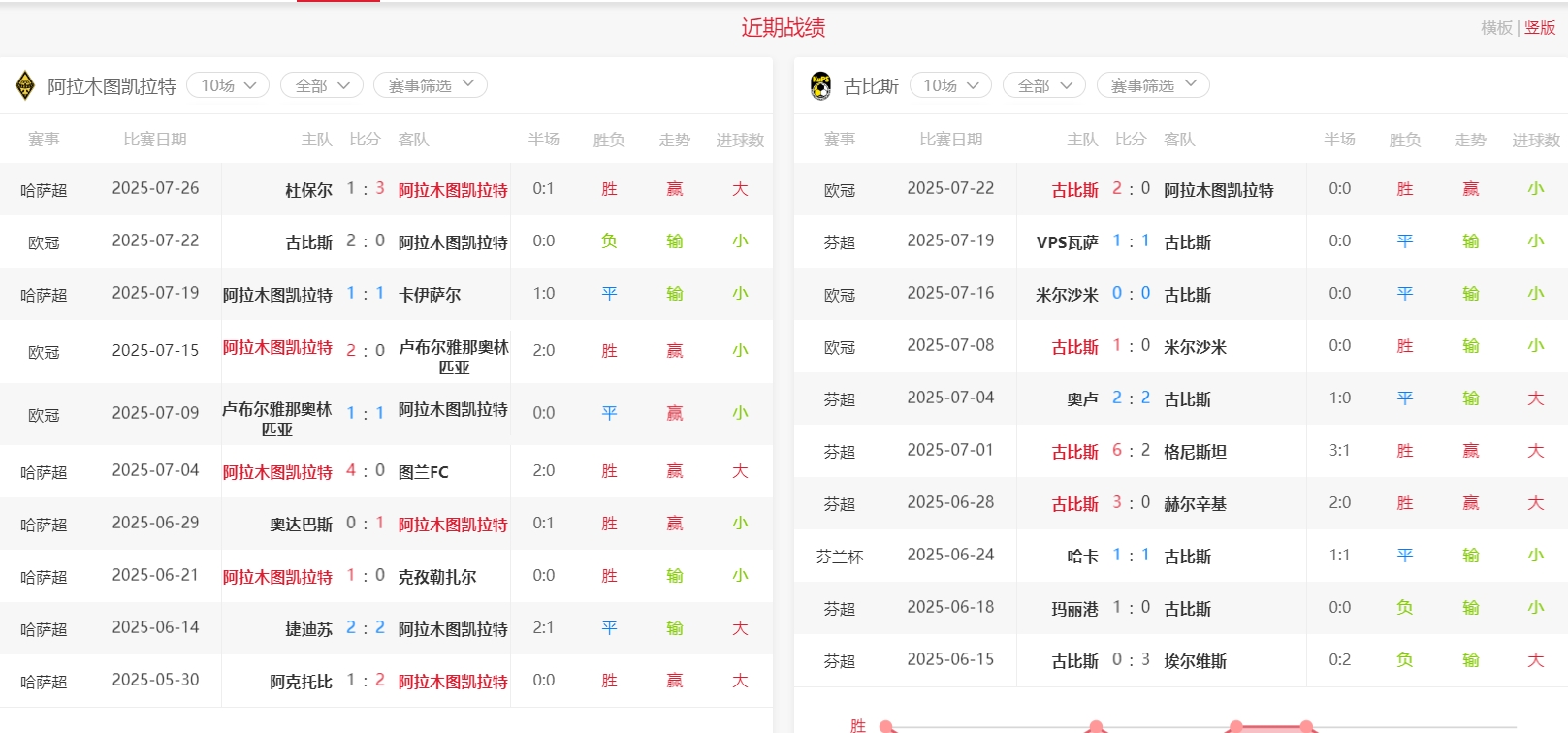Image resolution: width=1568 pixels, height=733 pixels.
Task: Click the 1:3 score of 杜保尔 match
Action: [366, 189]
